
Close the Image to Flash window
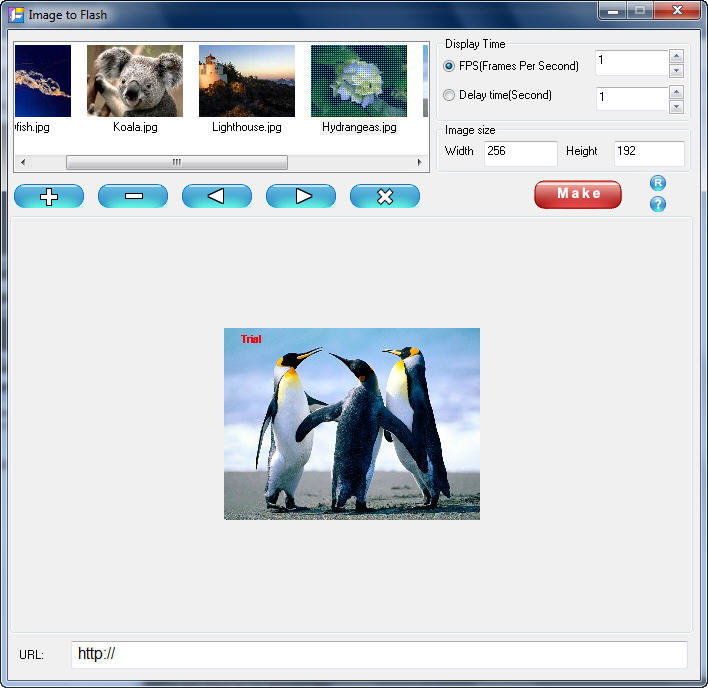(x=676, y=10)
